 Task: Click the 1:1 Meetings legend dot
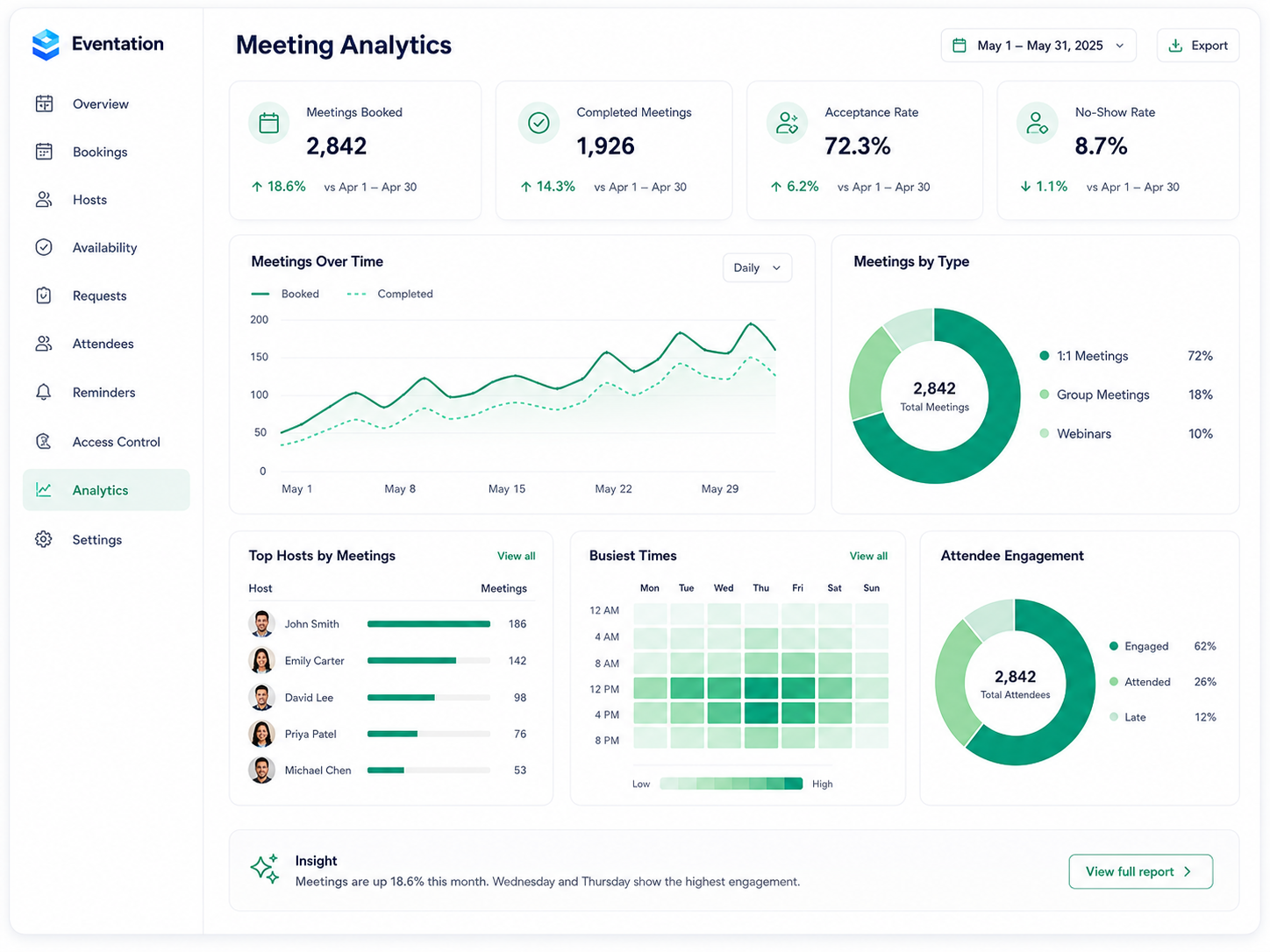click(x=1045, y=356)
